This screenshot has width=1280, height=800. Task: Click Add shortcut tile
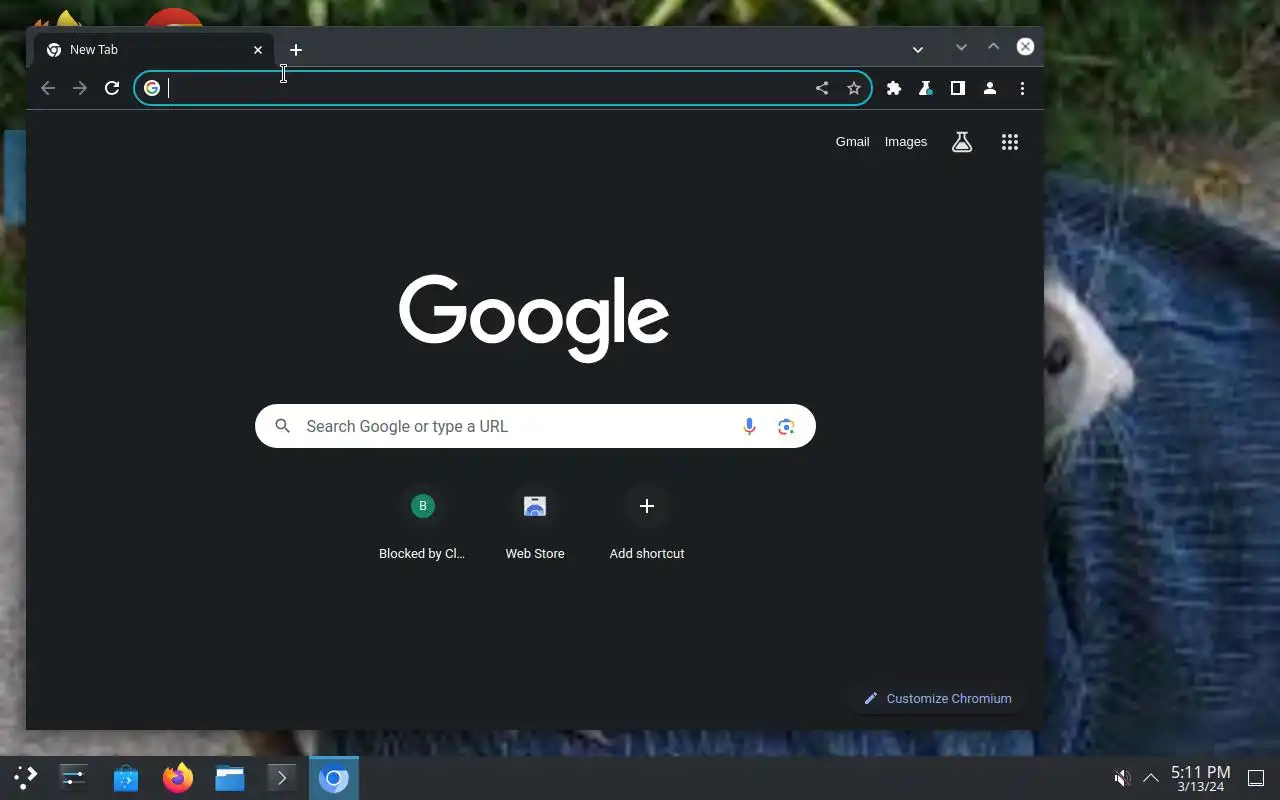click(x=647, y=524)
